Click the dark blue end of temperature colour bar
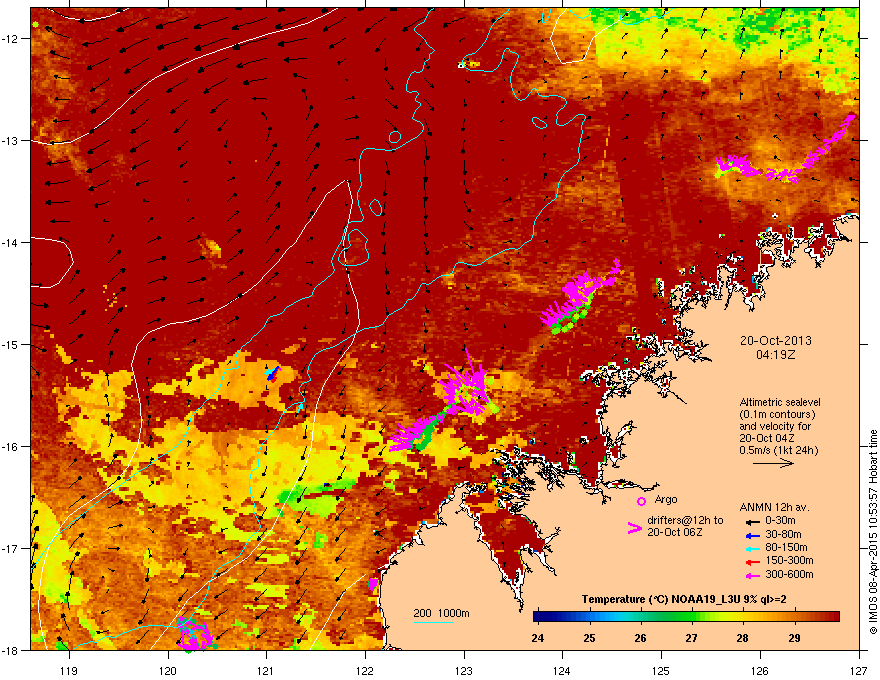Screen dimensions: 880x680 539,616
